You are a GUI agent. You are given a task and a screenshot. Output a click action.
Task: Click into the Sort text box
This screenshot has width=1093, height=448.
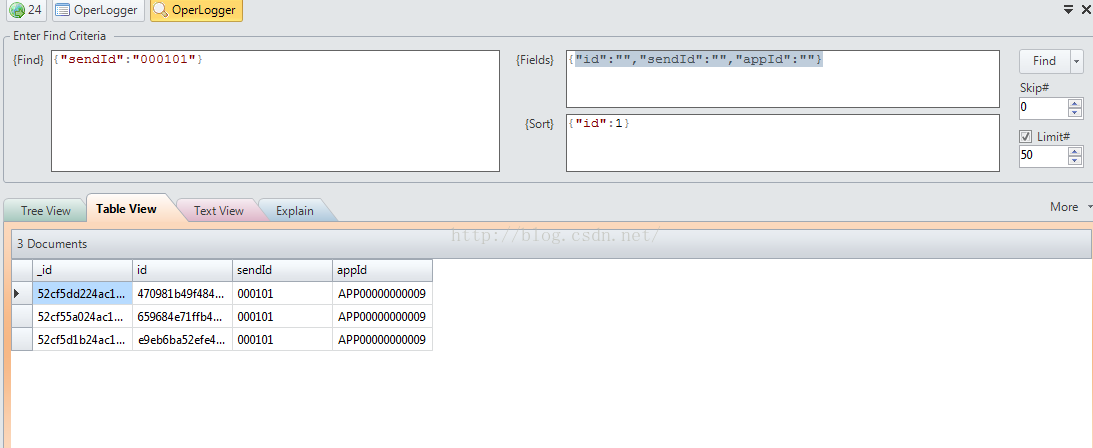click(783, 143)
